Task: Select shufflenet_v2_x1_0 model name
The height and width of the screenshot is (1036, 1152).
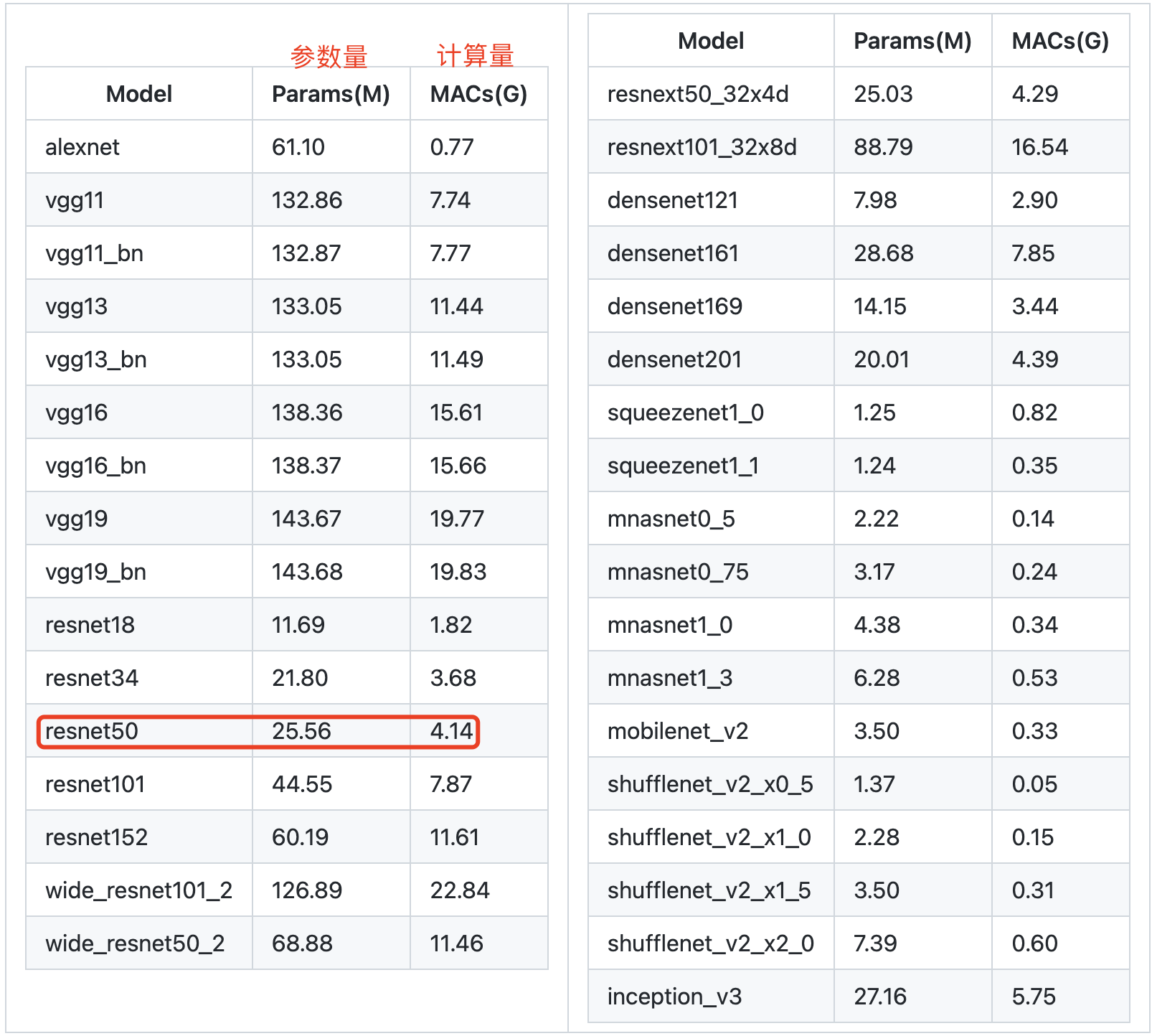Action: click(x=709, y=837)
